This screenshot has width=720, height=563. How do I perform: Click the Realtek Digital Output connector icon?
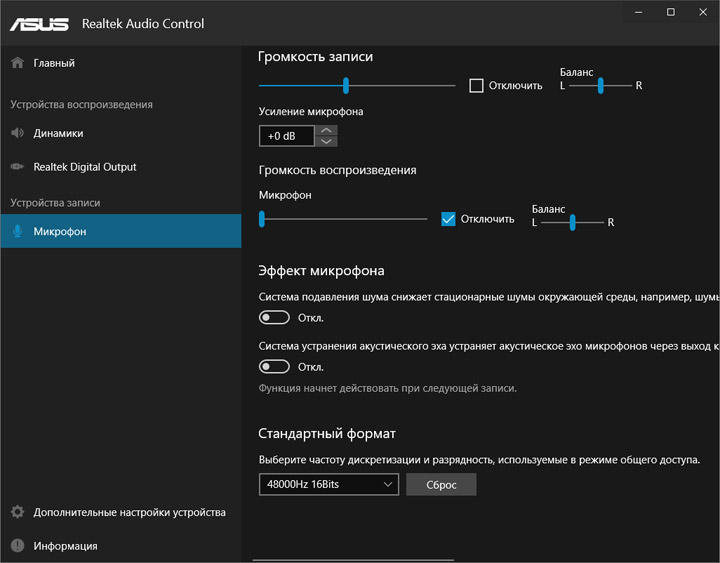pyautogui.click(x=17, y=167)
